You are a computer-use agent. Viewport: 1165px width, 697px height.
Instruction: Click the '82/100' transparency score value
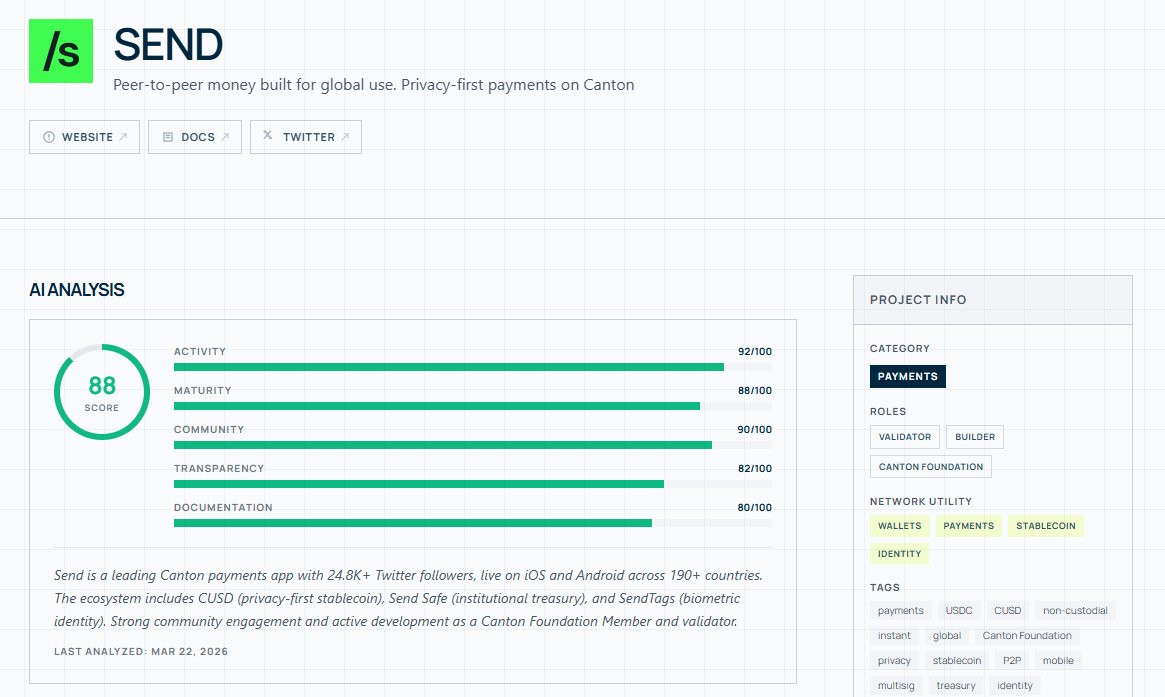(x=755, y=468)
